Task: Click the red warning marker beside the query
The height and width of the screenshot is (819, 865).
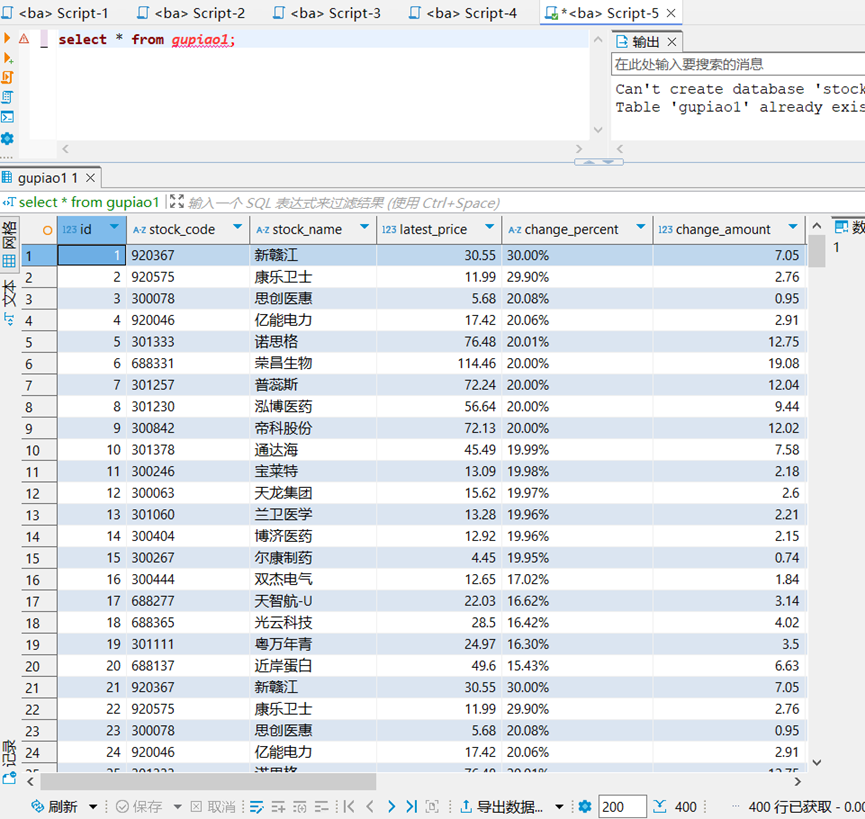Action: coord(24,39)
